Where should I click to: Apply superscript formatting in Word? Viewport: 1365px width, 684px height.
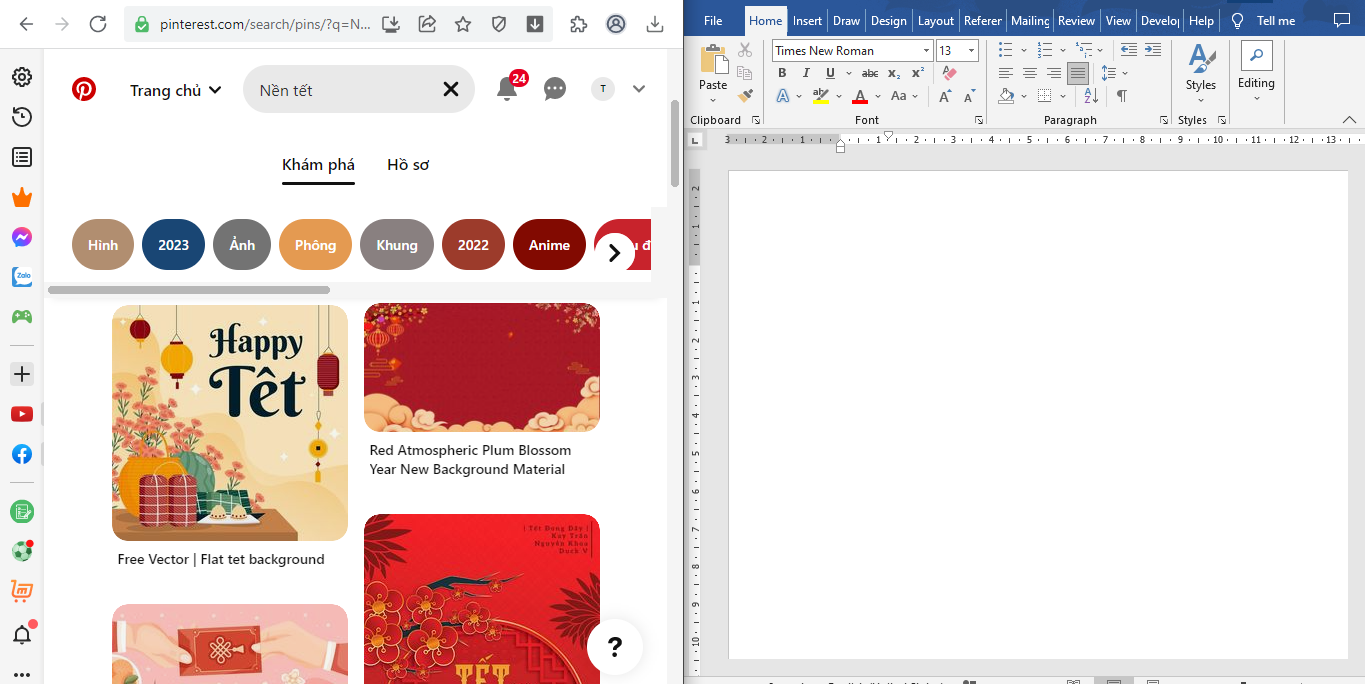[x=918, y=73]
